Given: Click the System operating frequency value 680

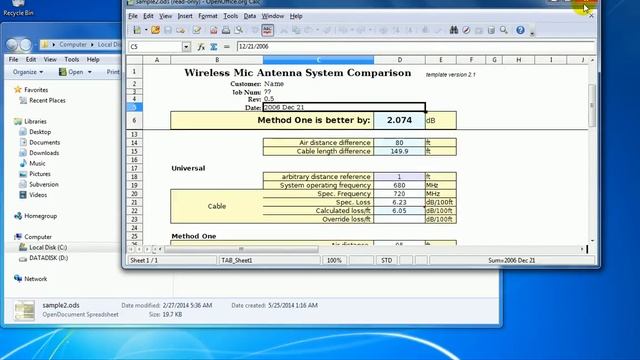Looking at the screenshot, I should pyautogui.click(x=399, y=185).
